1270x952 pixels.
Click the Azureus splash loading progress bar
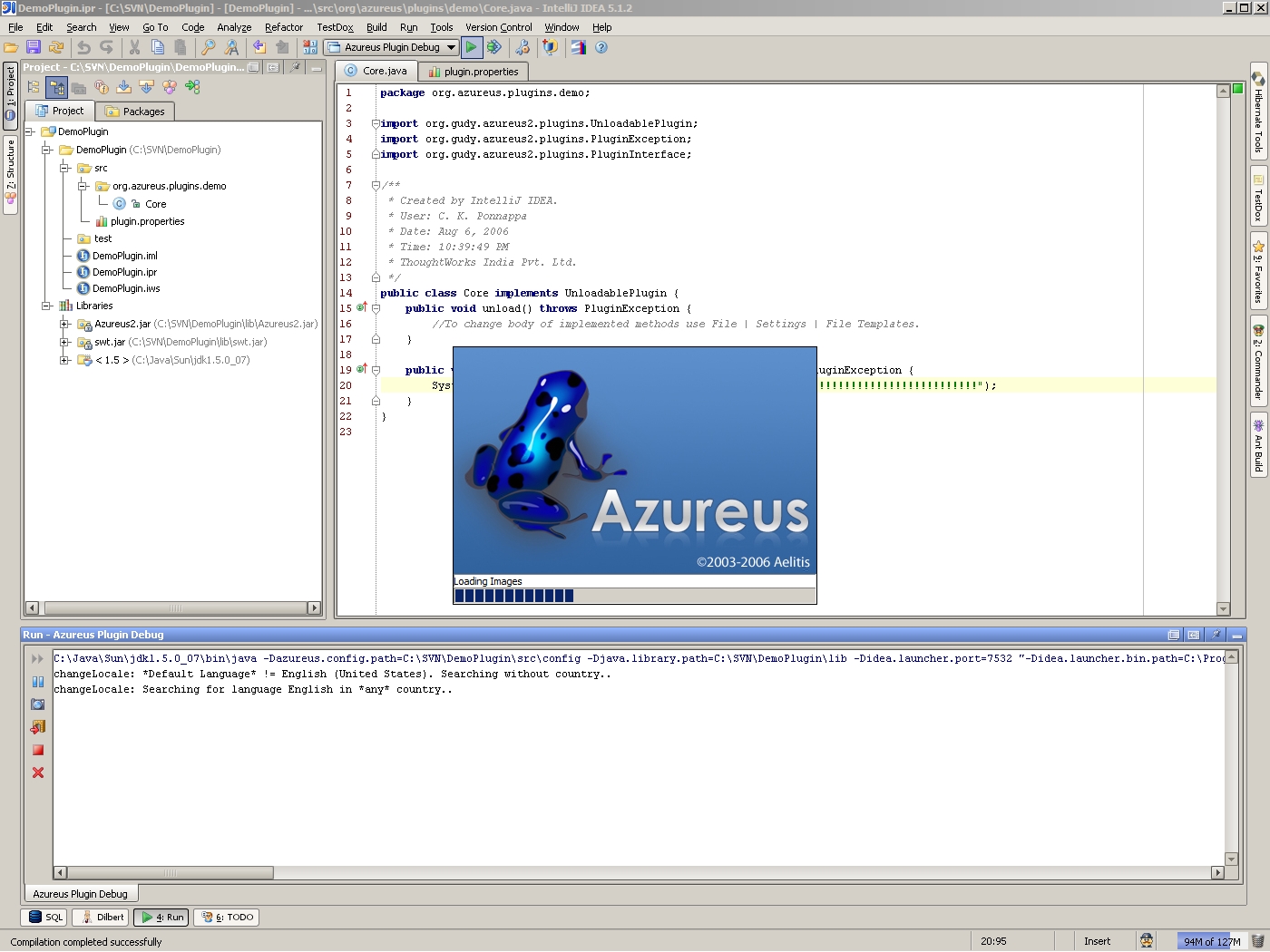click(635, 596)
